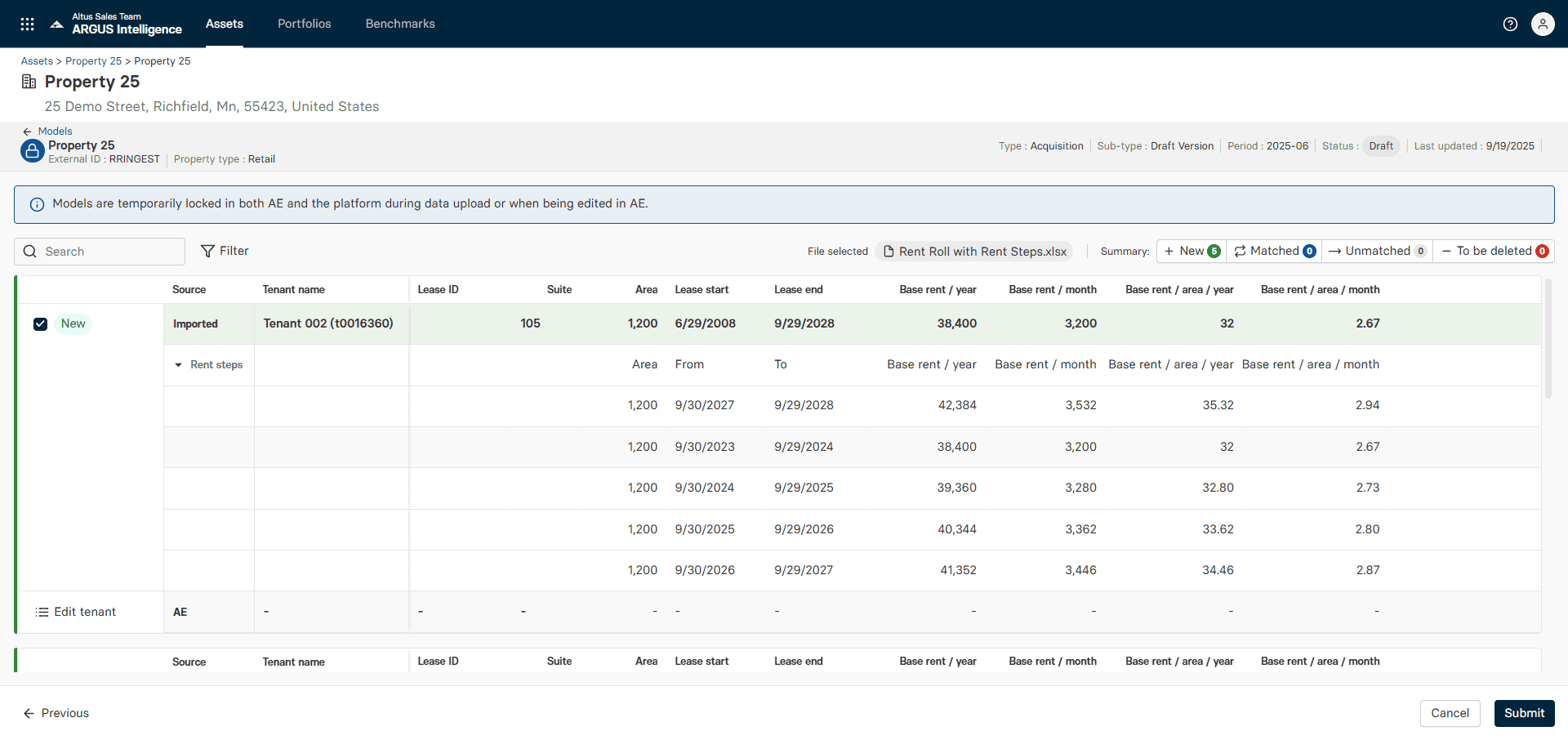This screenshot has height=740, width=1568.
Task: Toggle the To be deleted filter
Action: pos(1494,251)
